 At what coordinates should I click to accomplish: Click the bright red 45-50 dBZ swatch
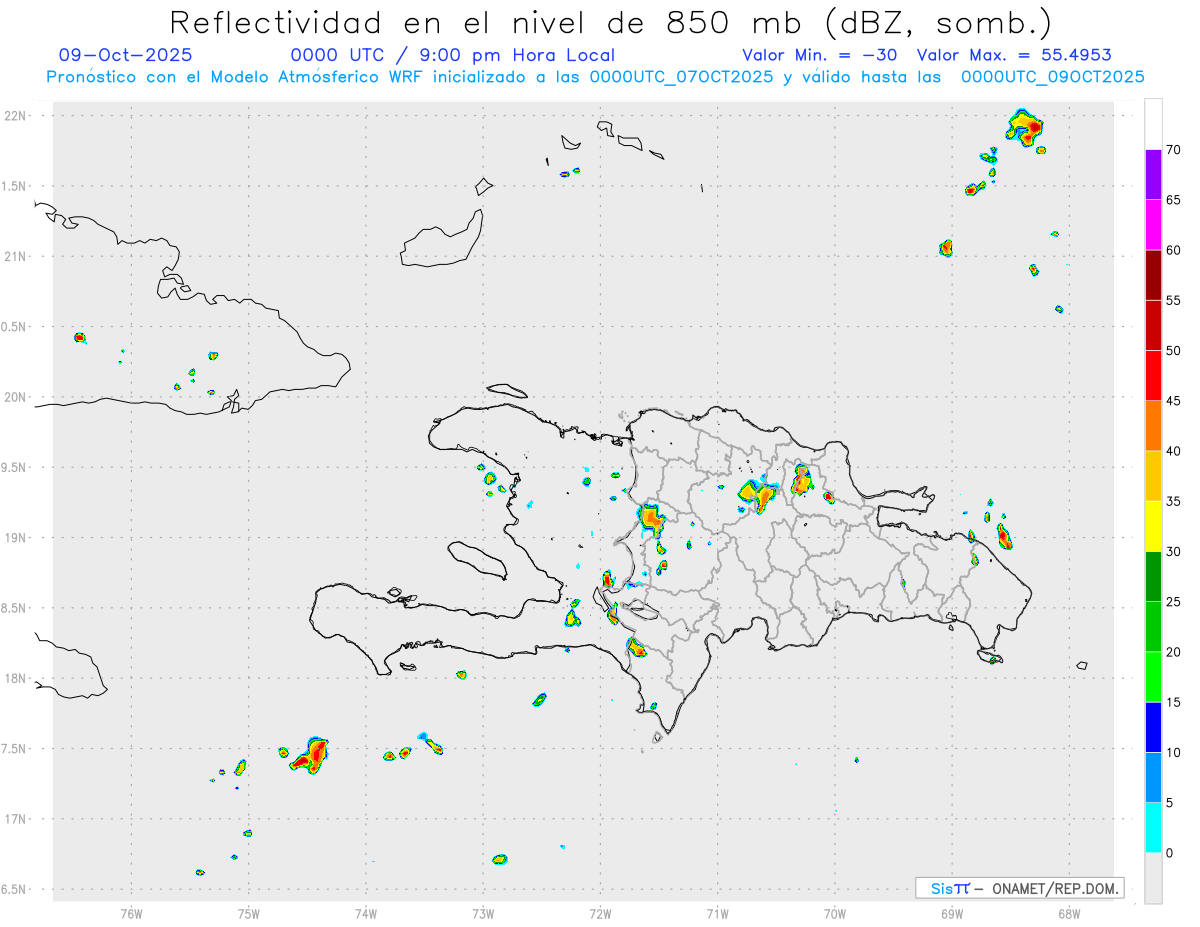[x=1153, y=376]
